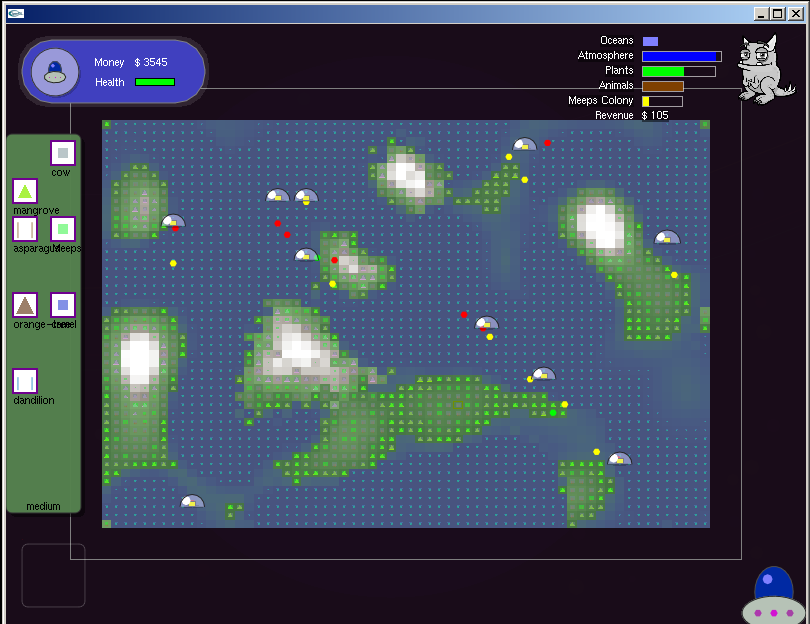Select the dandilion icon
Image resolution: width=810 pixels, height=624 pixels.
(24, 381)
